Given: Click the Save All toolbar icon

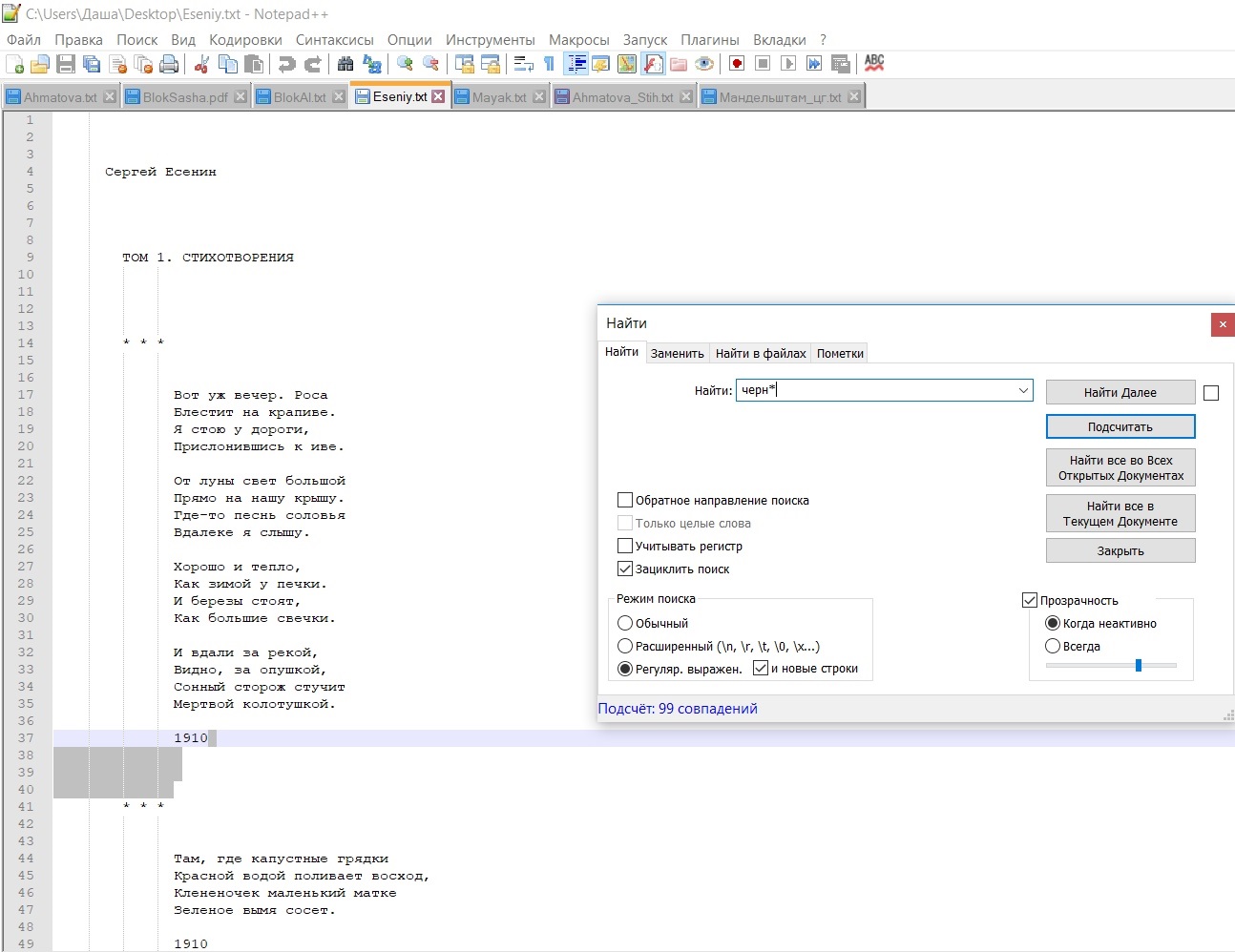Looking at the screenshot, I should [92, 64].
